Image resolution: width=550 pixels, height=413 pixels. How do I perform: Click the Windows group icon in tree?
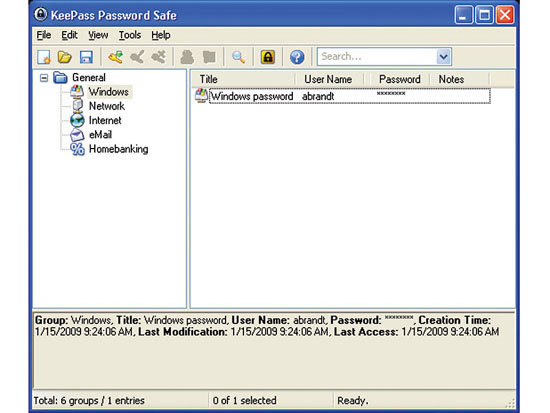pyautogui.click(x=77, y=92)
